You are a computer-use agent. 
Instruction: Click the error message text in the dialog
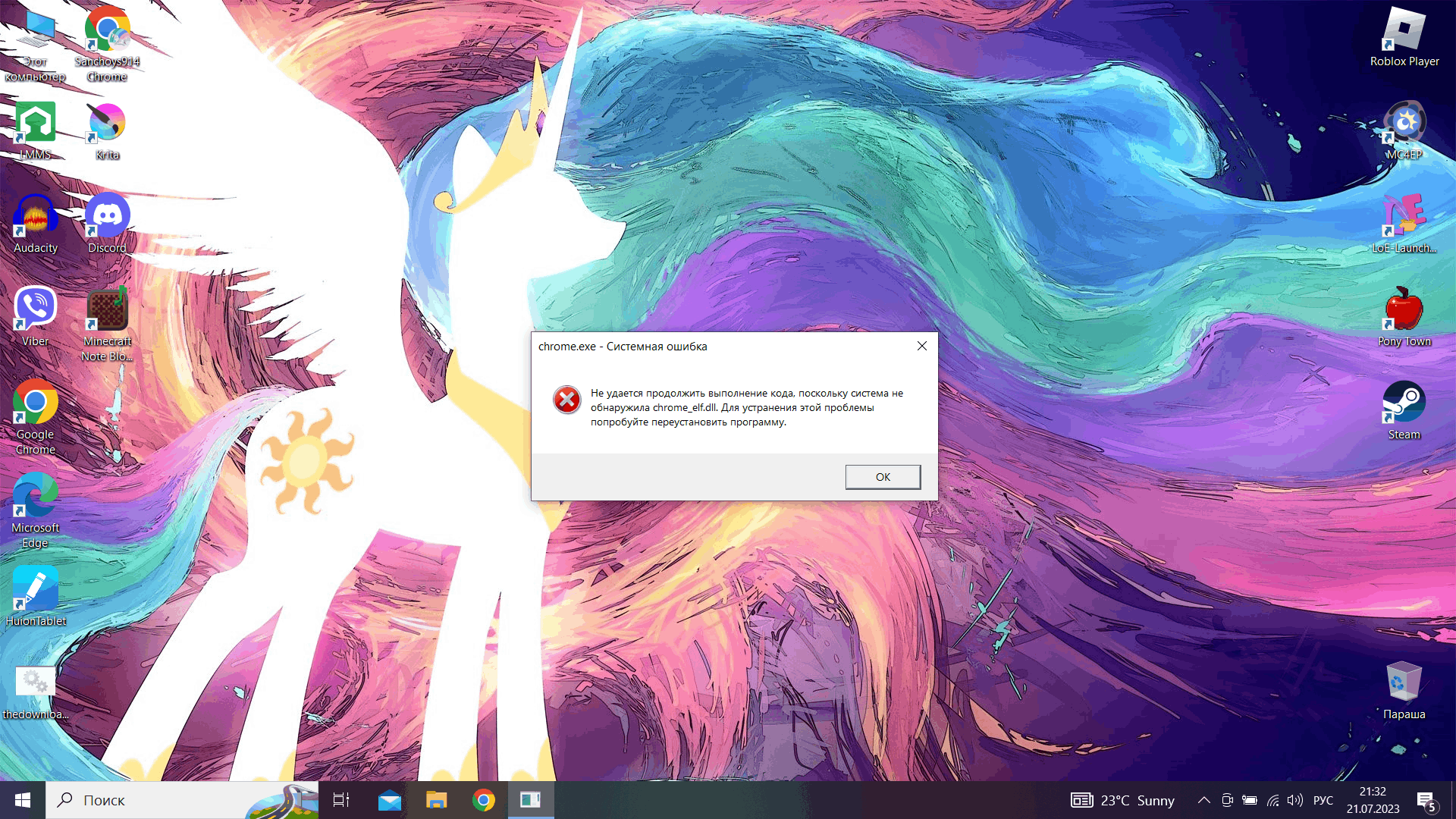tap(746, 407)
